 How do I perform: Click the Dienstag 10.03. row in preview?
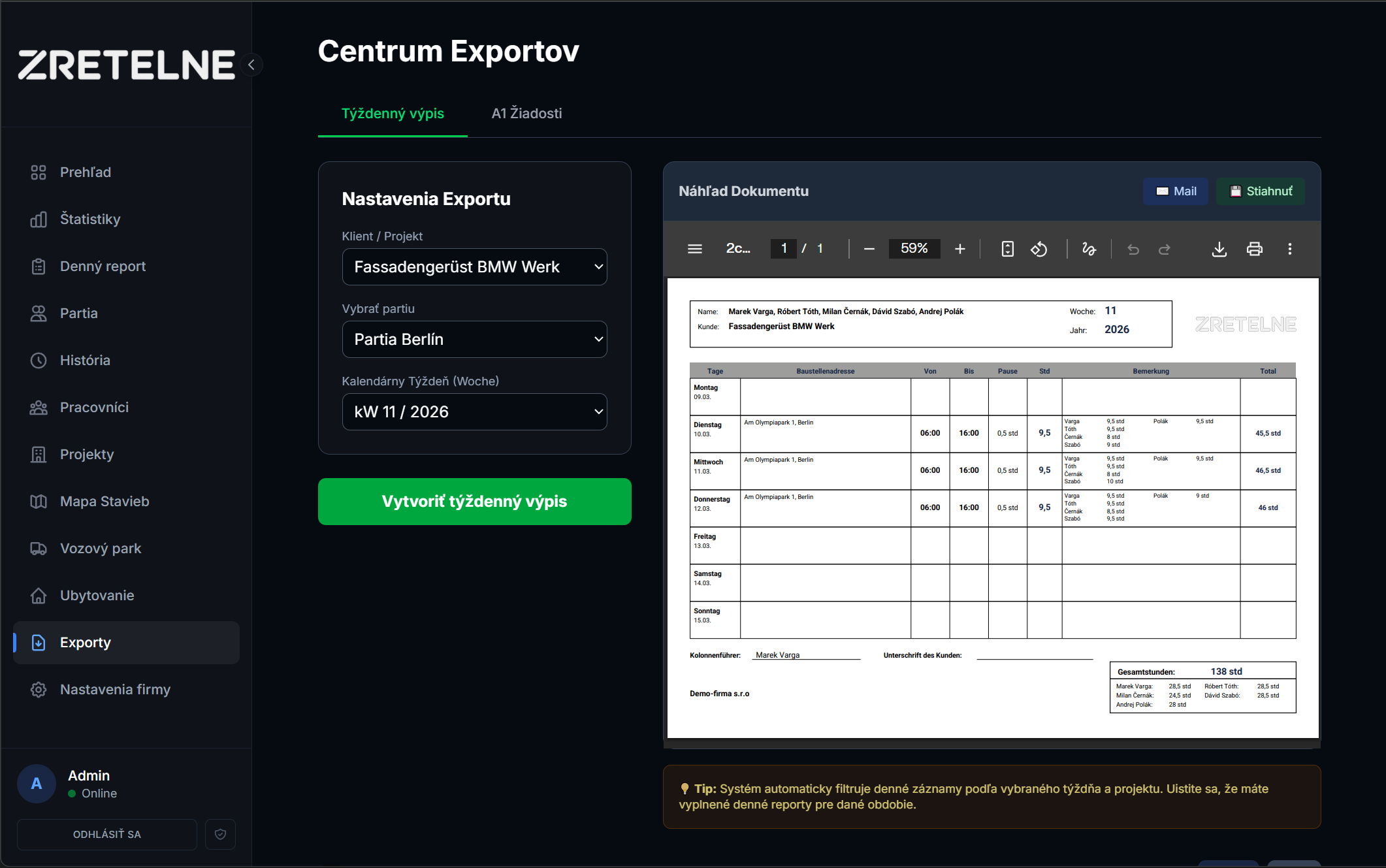point(993,434)
